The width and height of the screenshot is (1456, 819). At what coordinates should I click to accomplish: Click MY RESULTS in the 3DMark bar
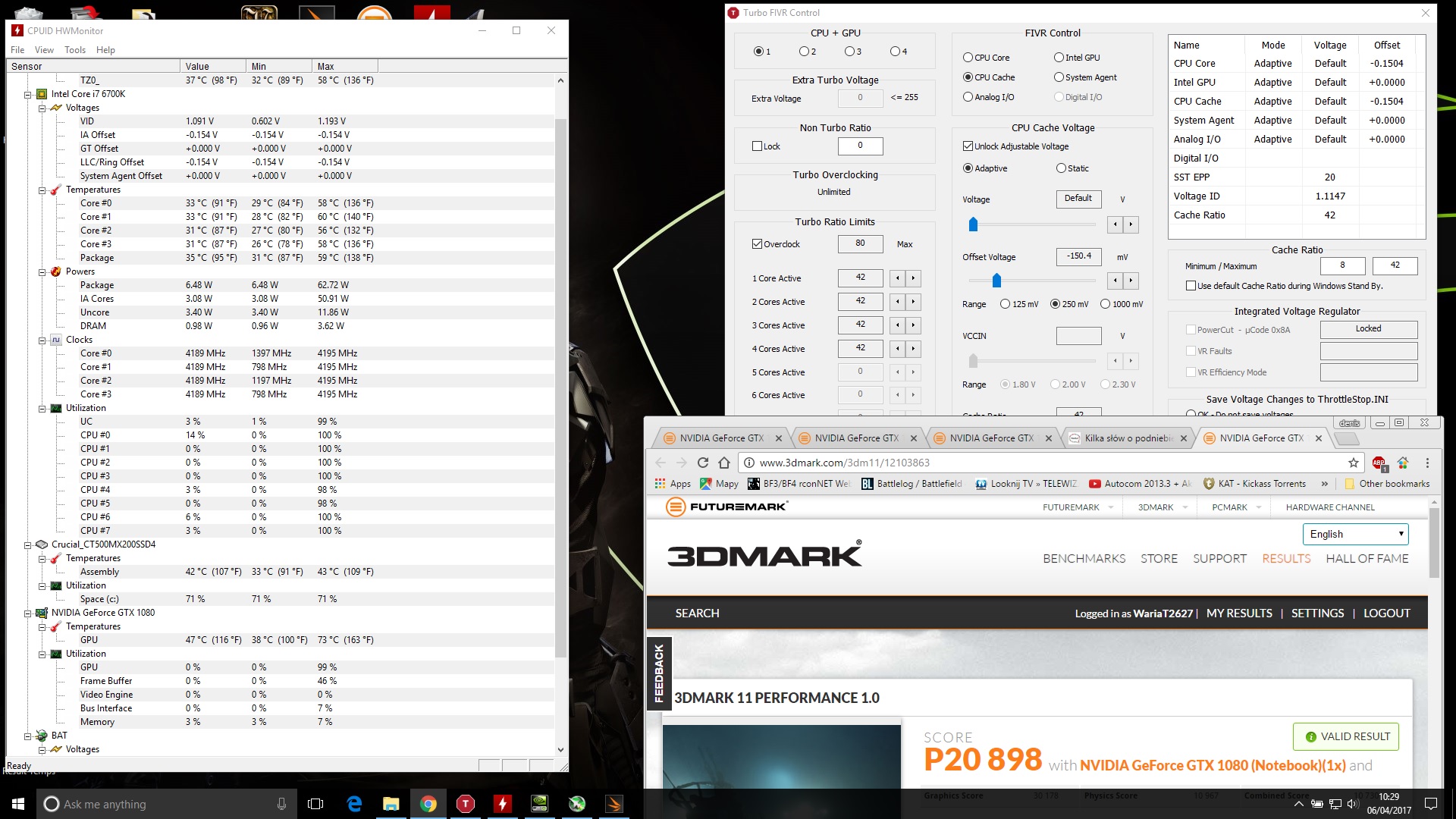1239,613
